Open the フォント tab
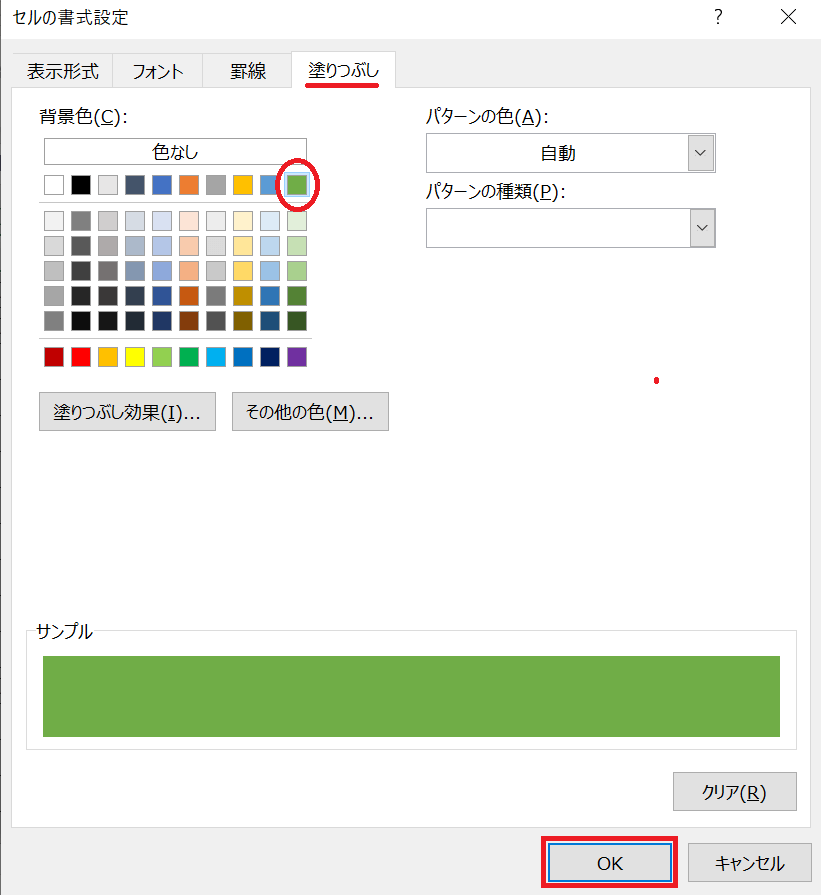Viewport: 821px width, 895px height. 158,71
